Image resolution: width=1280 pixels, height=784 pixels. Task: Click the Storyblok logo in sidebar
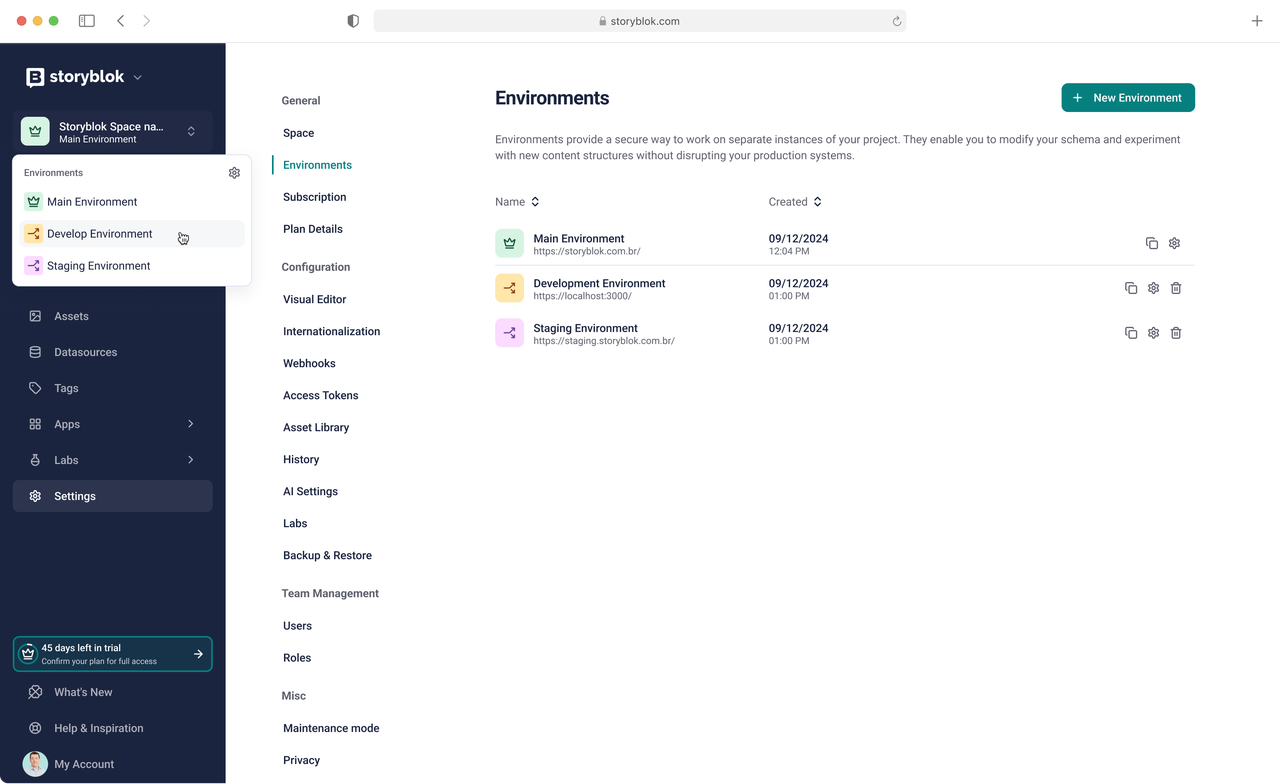click(76, 77)
